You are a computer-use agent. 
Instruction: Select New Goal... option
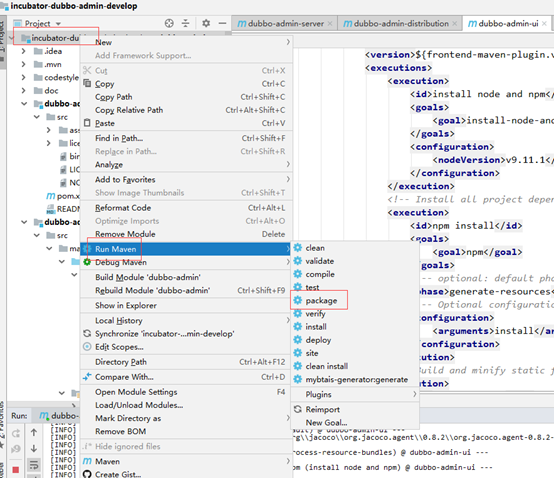pyautogui.click(x=326, y=423)
